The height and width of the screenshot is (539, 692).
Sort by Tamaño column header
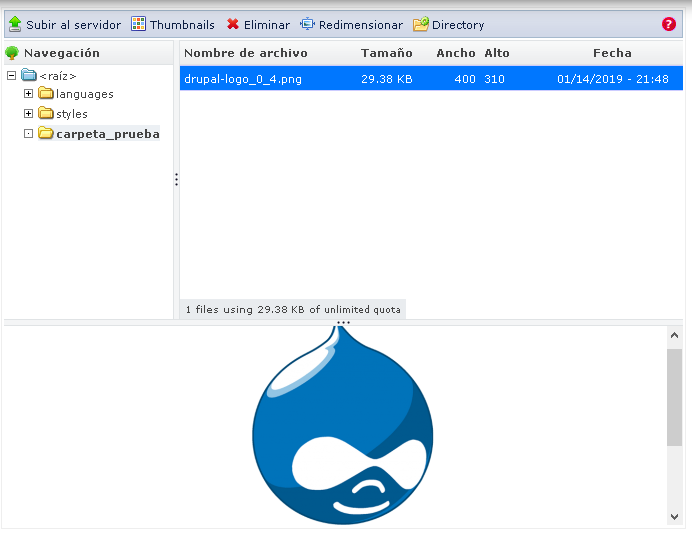click(387, 53)
